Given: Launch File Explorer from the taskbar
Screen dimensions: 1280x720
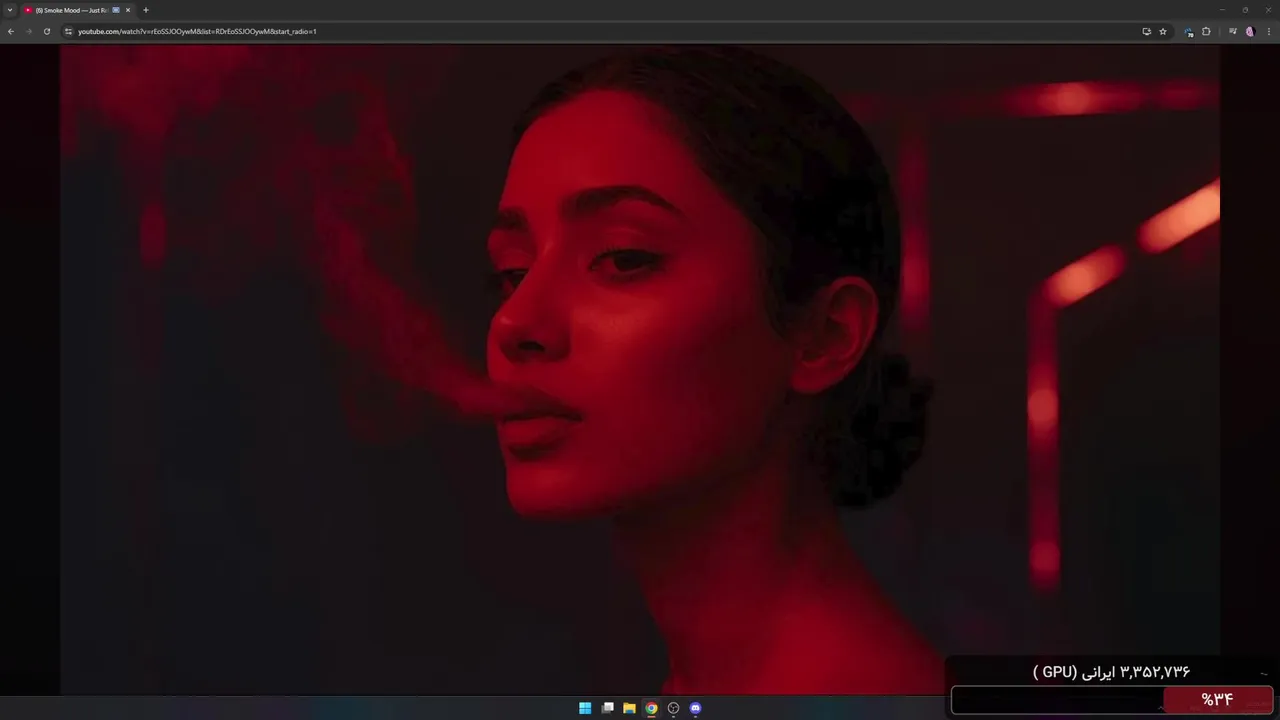Looking at the screenshot, I should click(629, 708).
